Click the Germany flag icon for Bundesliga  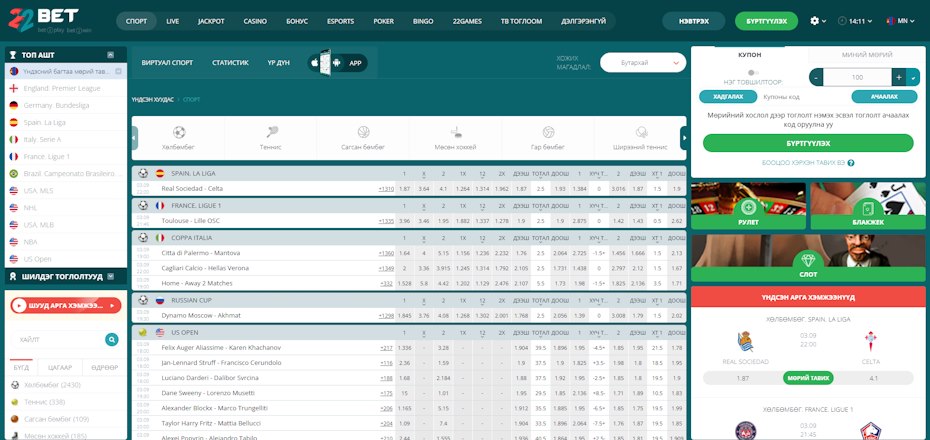(14, 106)
